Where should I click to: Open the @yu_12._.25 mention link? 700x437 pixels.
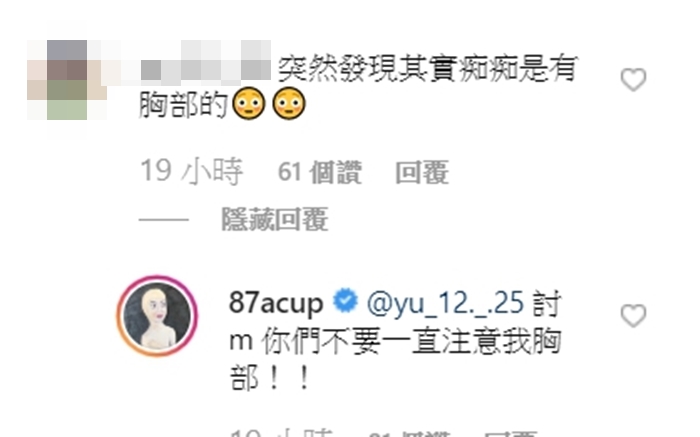tap(445, 304)
